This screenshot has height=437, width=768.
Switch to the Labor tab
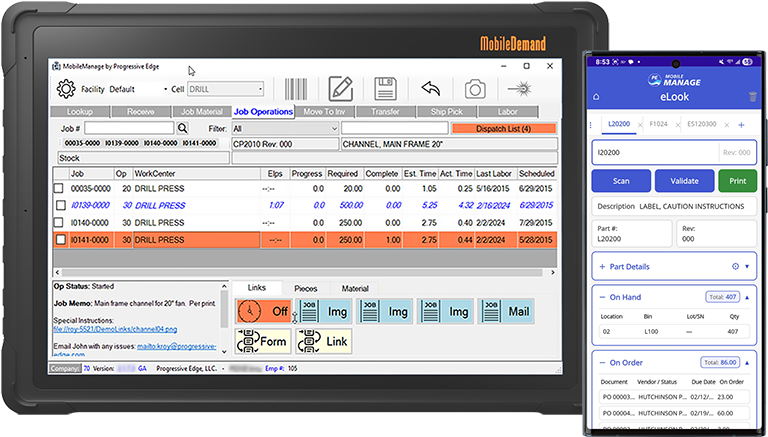(x=508, y=112)
